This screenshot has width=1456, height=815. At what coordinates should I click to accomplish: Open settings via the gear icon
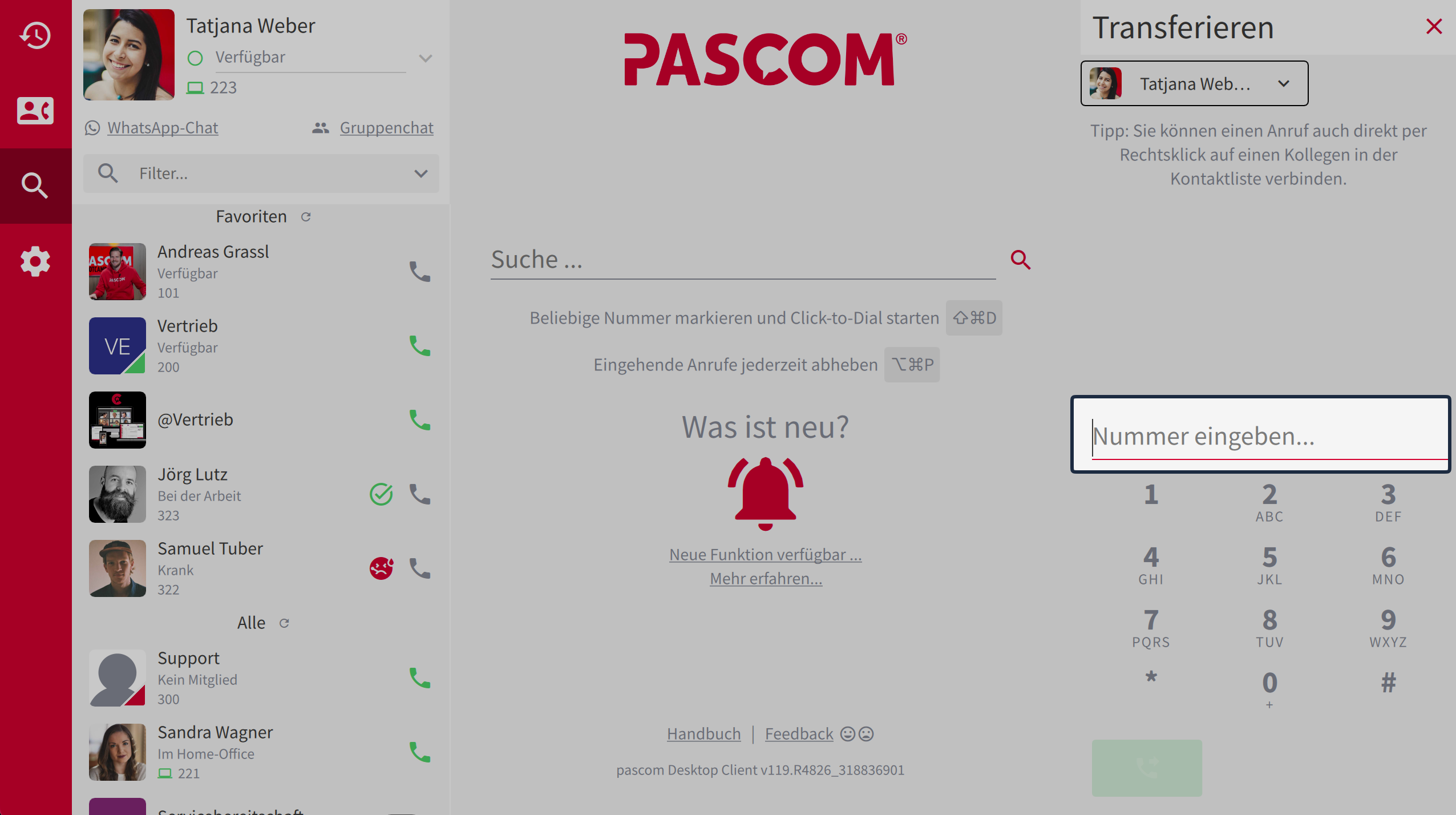coord(35,261)
